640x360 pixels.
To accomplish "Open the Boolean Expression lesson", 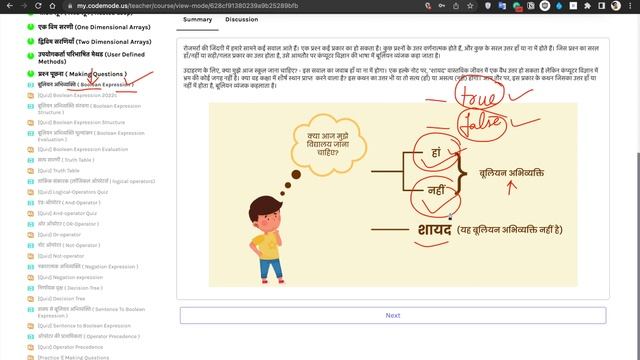I will (x=85, y=84).
